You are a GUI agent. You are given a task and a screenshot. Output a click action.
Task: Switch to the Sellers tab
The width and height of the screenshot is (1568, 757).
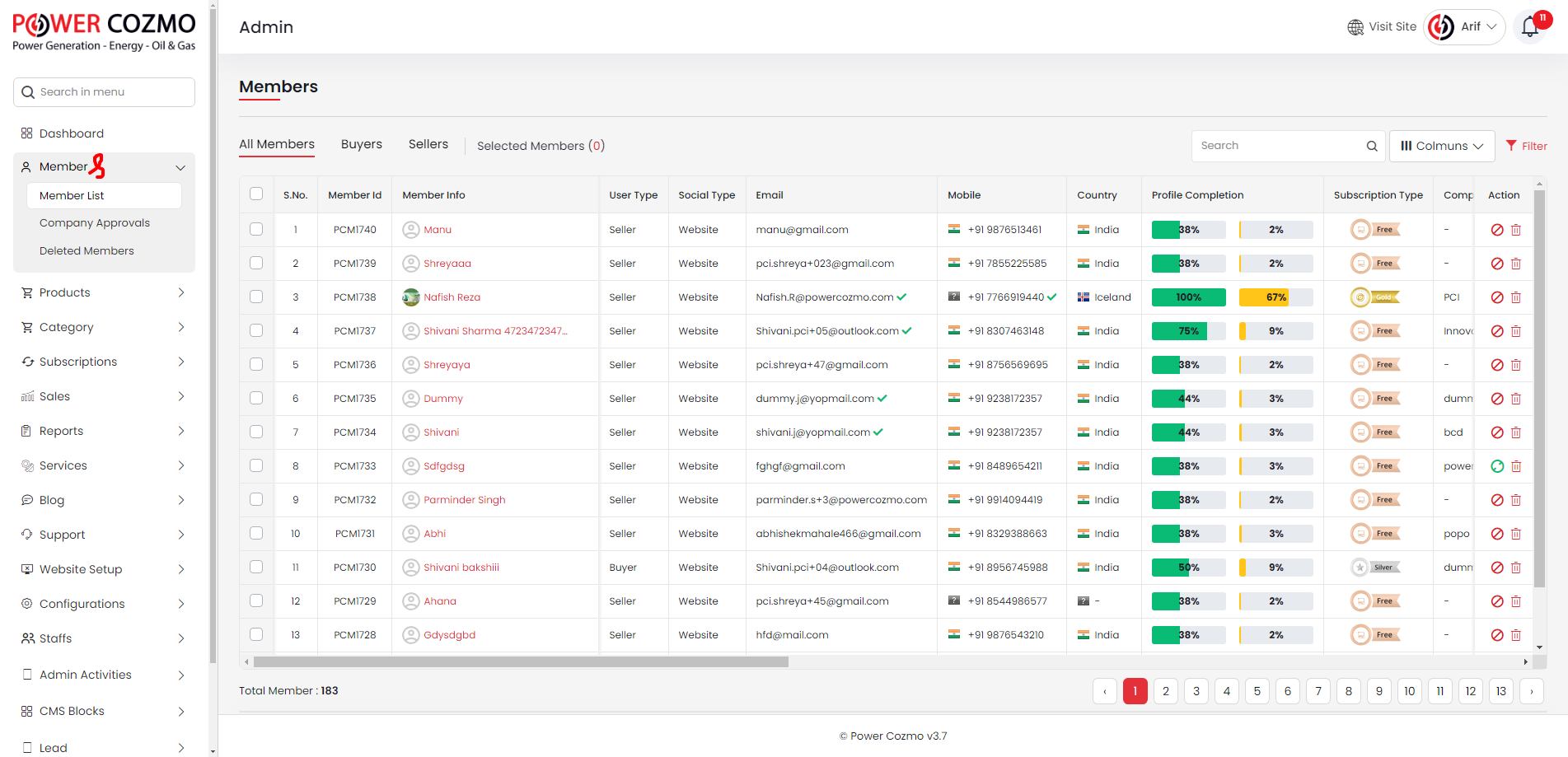(x=428, y=144)
